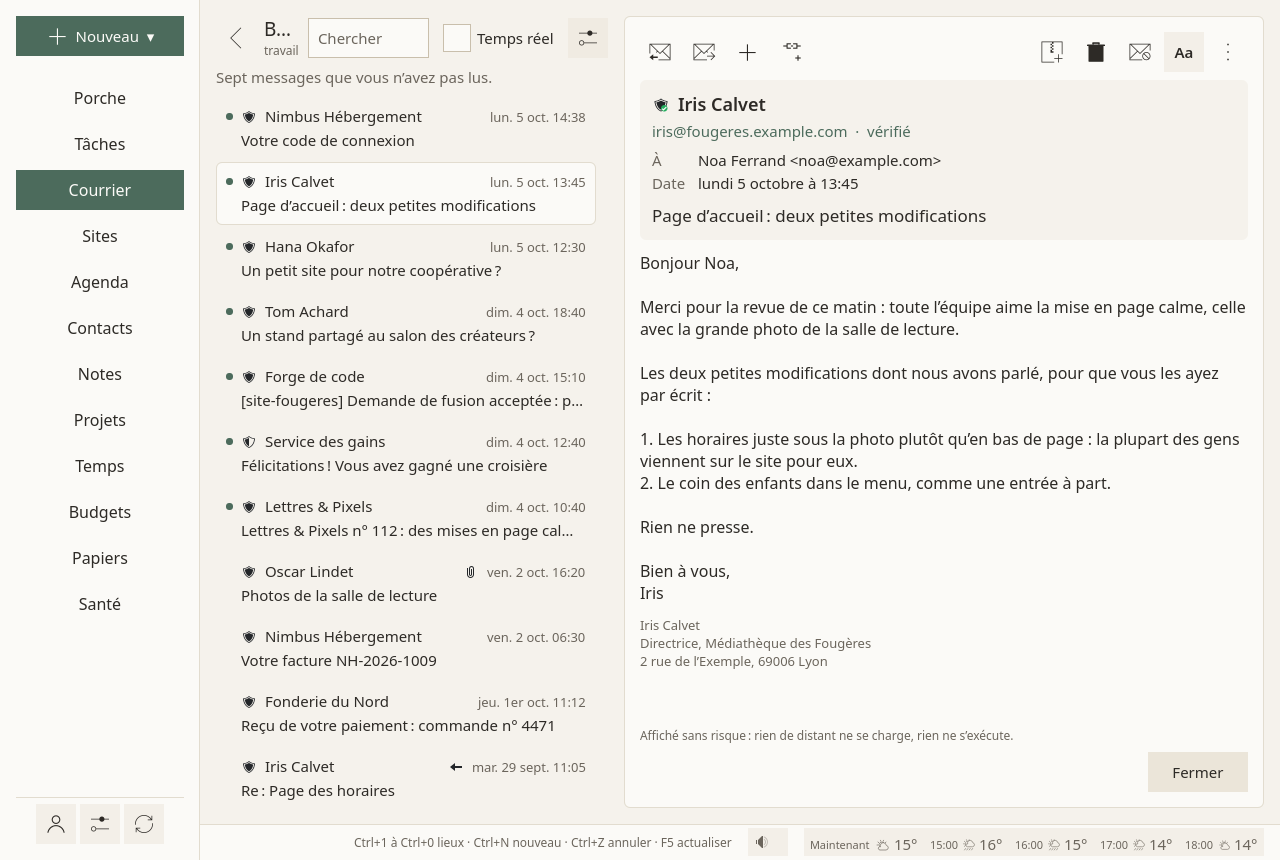Open the search filter settings sliders icon
Screen dimensions: 1280x860
(588, 38)
